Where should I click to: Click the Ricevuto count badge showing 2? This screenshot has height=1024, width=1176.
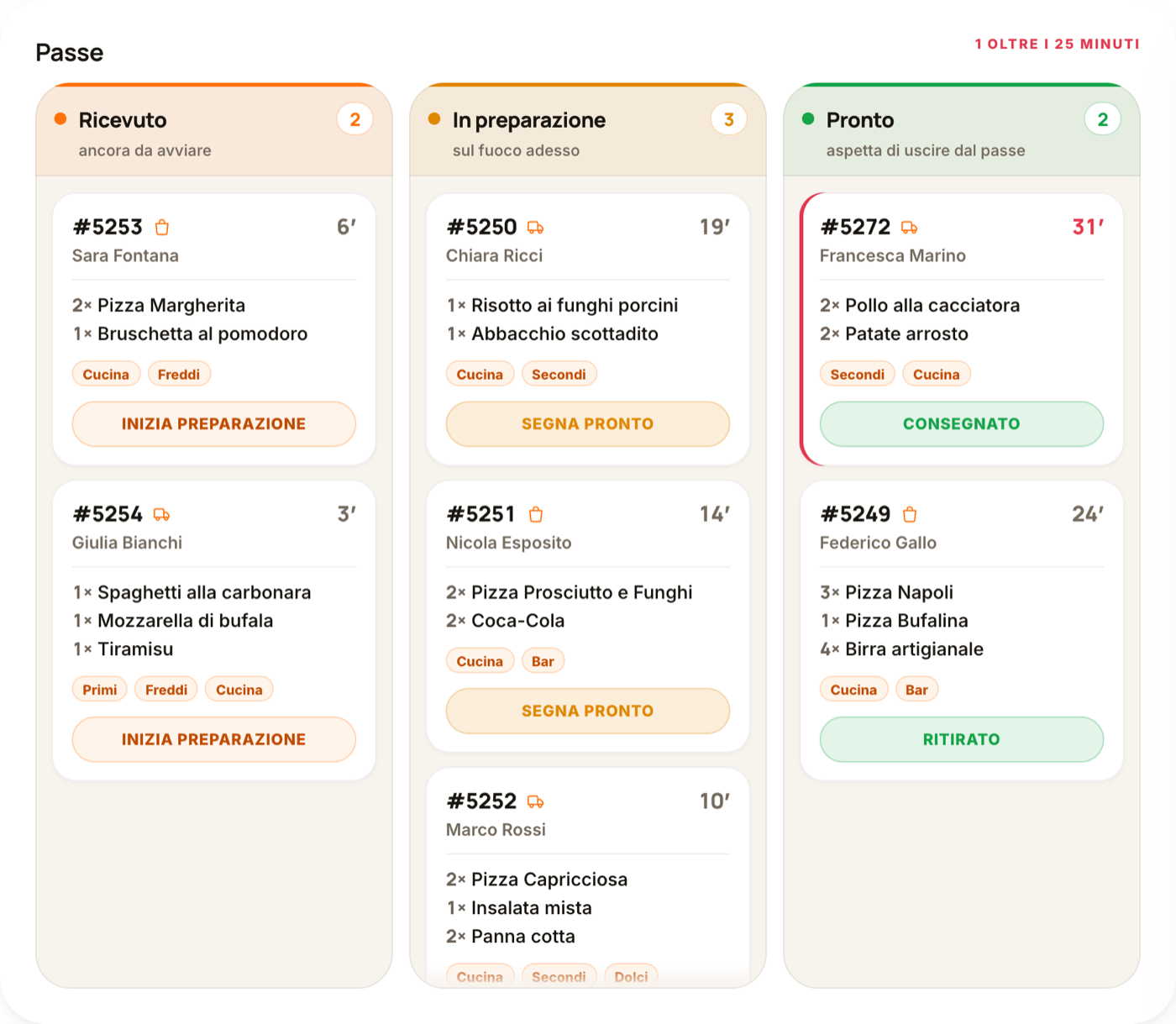click(355, 120)
